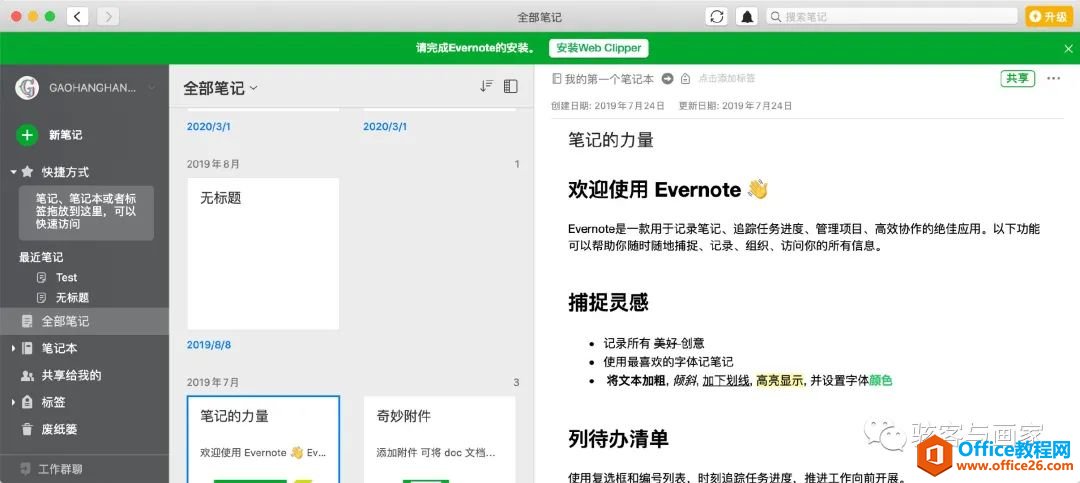Viewport: 1080px width, 483px height.
Task: Change note list view layout icon
Action: (510, 86)
